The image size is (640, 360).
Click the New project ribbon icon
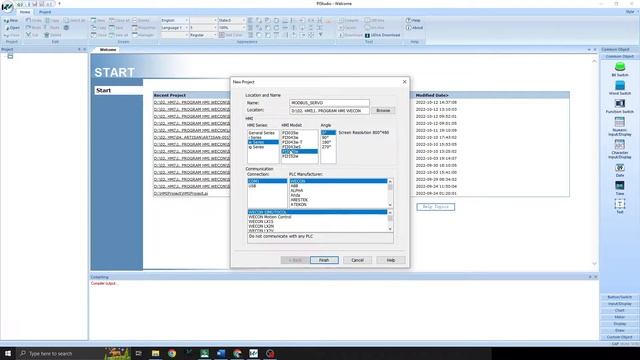(x=11, y=20)
